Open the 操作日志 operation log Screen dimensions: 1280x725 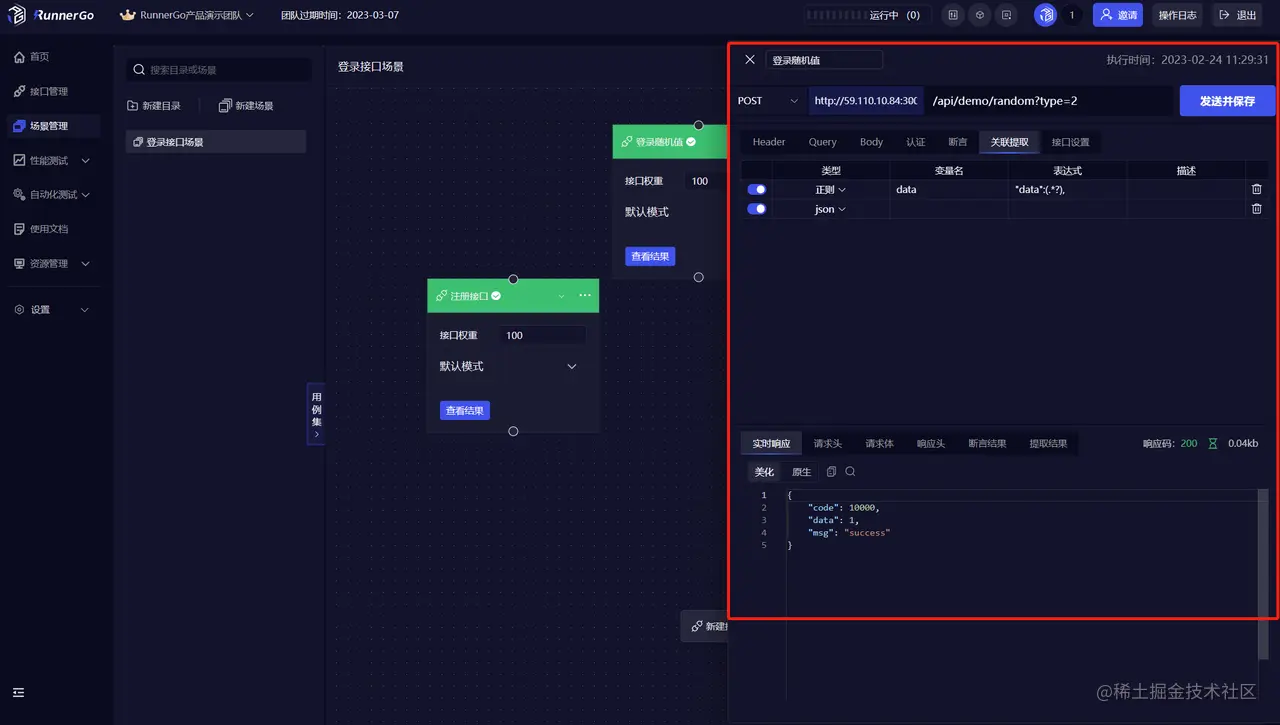click(1177, 15)
